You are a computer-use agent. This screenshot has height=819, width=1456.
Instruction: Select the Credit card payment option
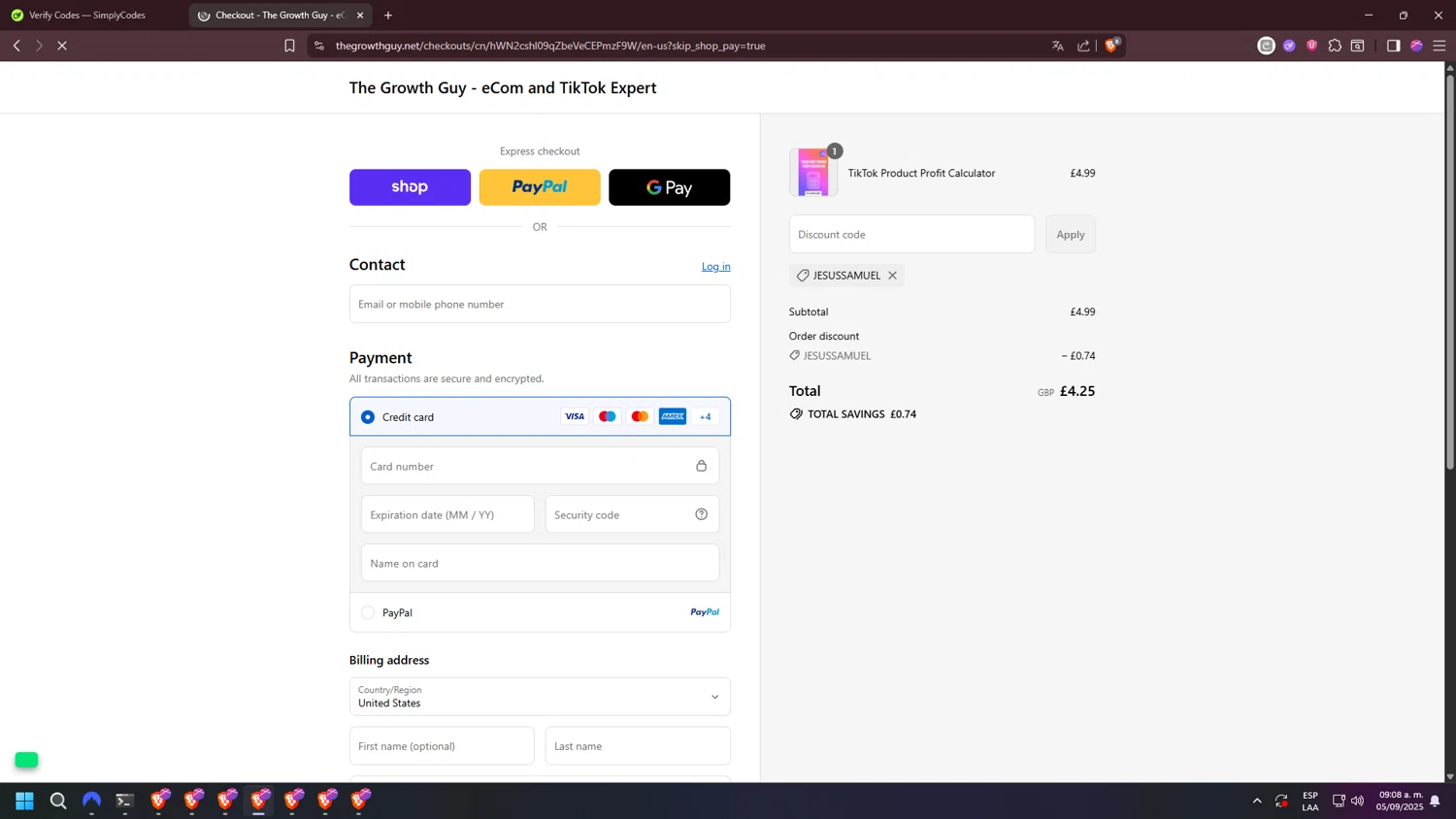pyautogui.click(x=368, y=417)
